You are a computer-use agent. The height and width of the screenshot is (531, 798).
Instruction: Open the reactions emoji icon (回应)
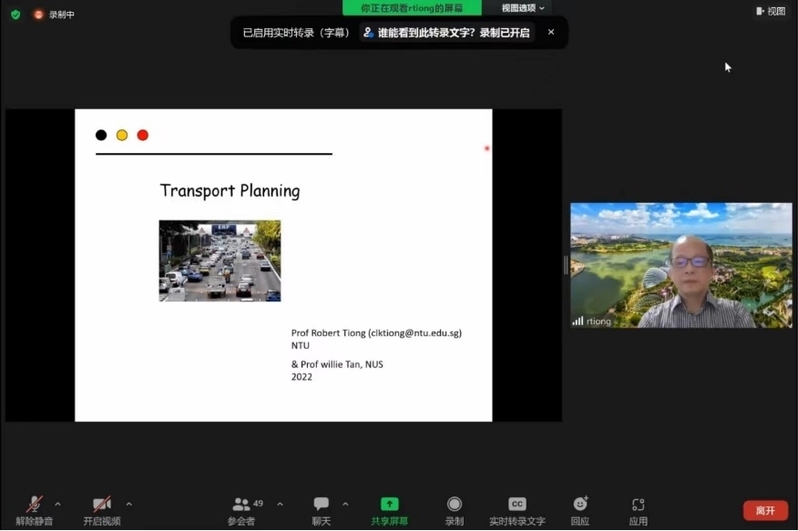pos(580,505)
